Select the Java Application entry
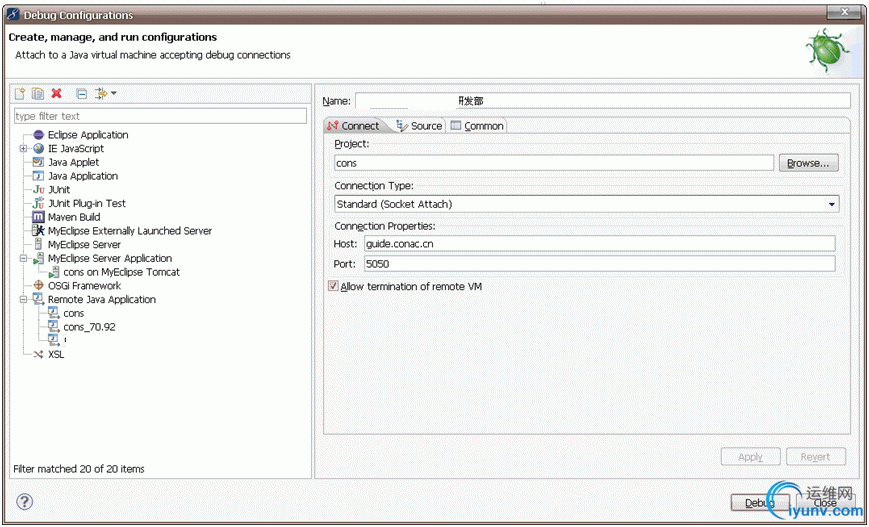The height and width of the screenshot is (527, 869). [x=83, y=176]
